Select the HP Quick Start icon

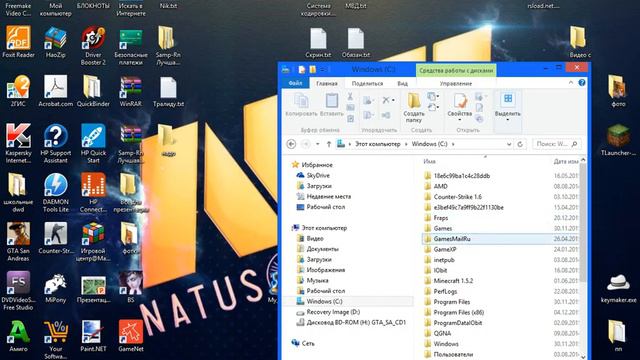point(93,144)
